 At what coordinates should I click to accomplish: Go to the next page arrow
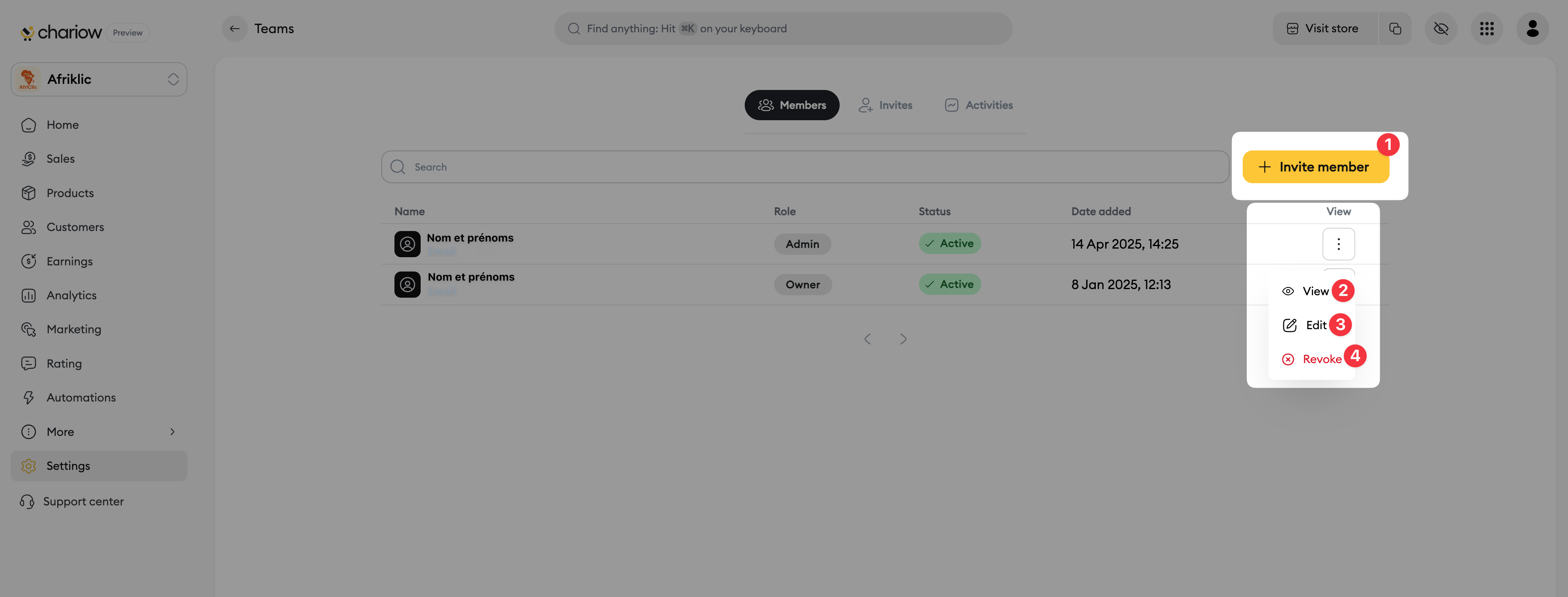coord(903,339)
